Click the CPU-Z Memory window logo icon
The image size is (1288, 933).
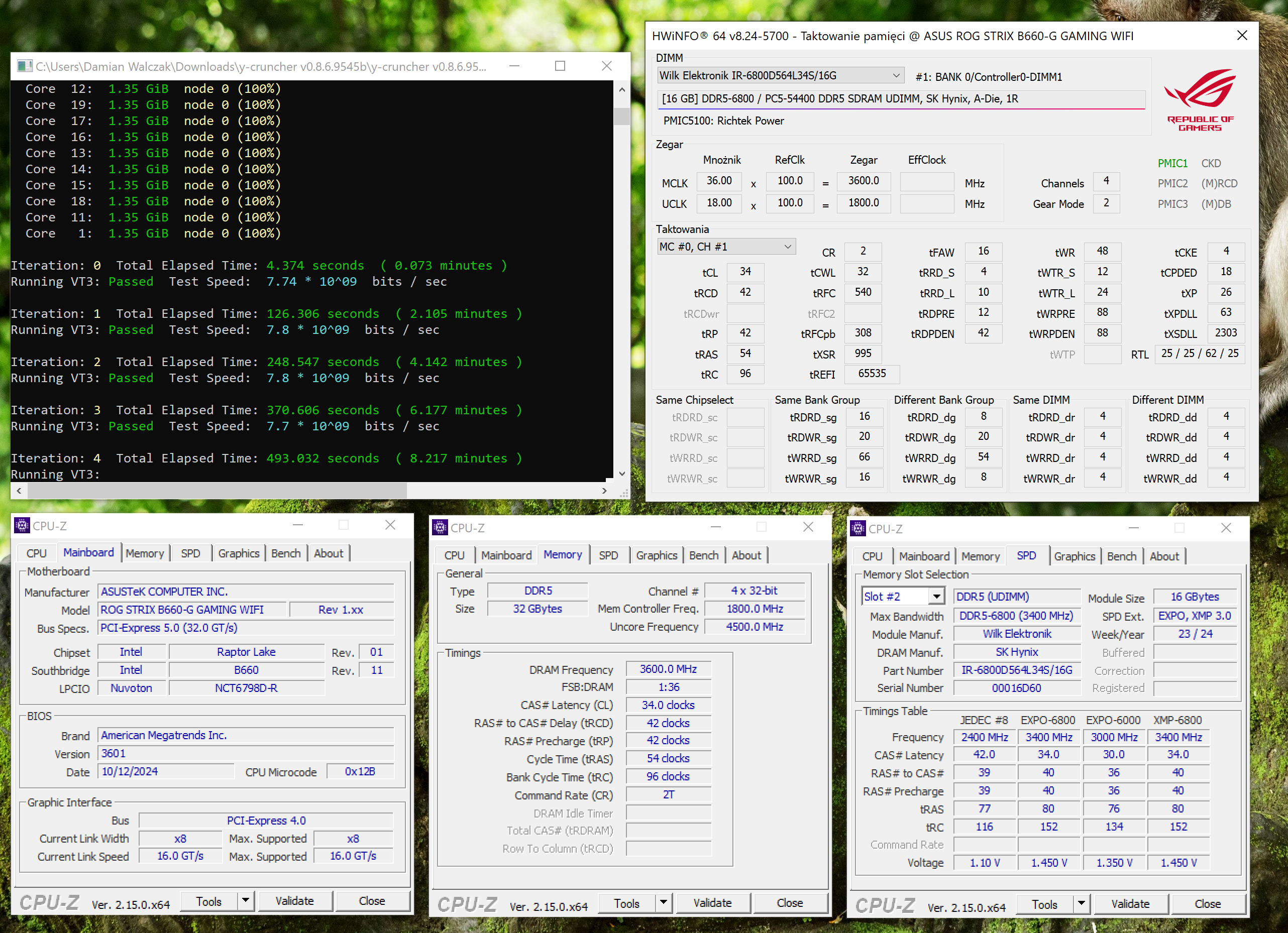[x=440, y=528]
